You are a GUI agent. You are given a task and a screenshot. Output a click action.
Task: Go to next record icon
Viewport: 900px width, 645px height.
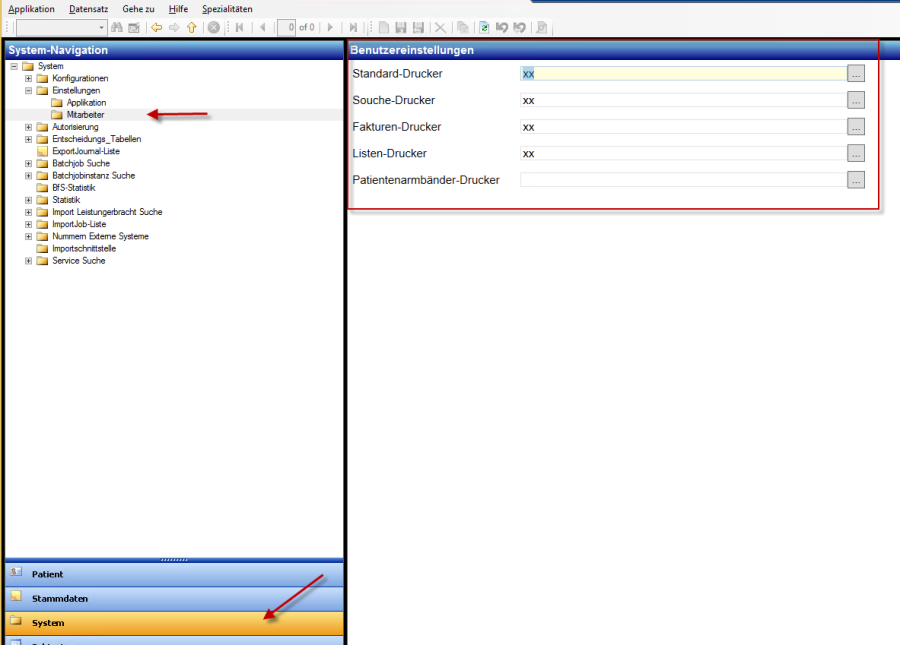(x=330, y=27)
